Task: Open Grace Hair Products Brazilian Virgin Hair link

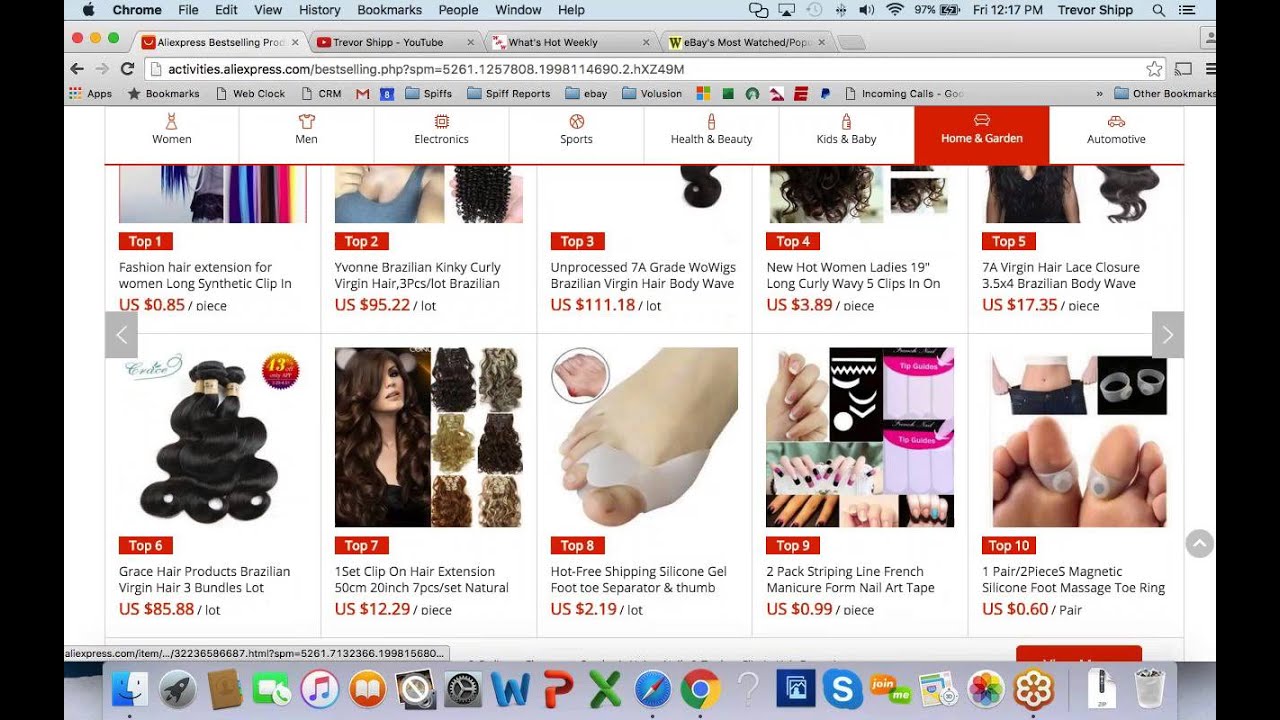Action: (205, 579)
